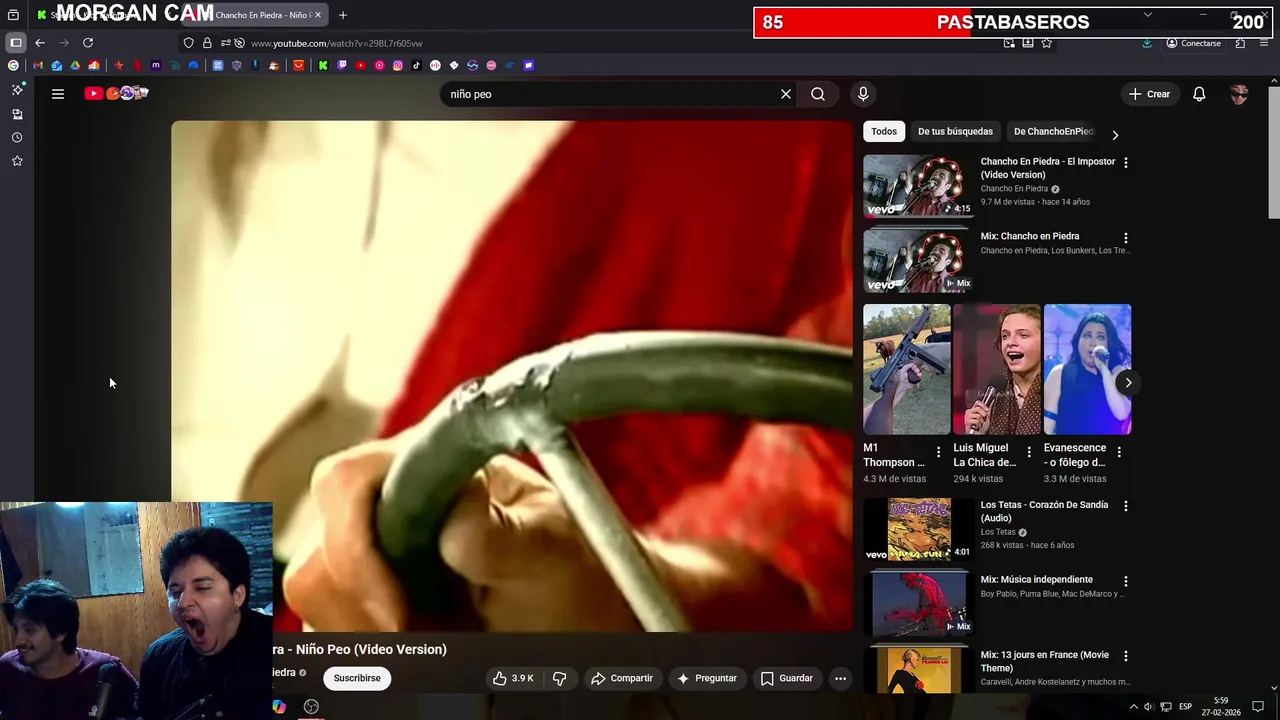Open the YouTube account avatar menu

point(1239,94)
